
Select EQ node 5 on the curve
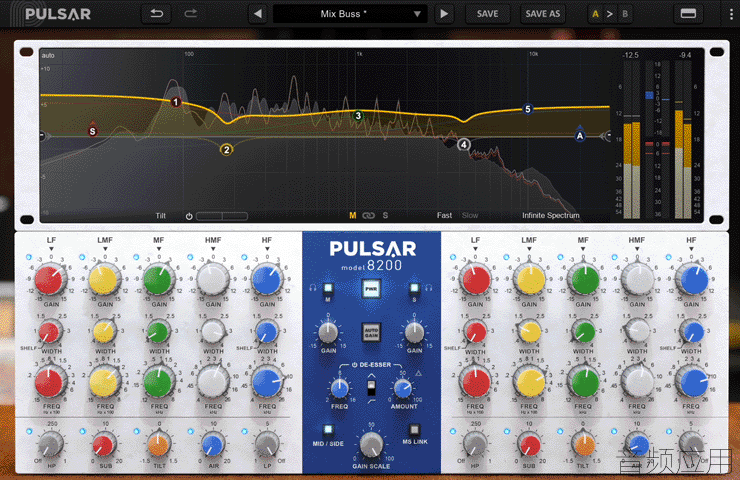pos(528,109)
